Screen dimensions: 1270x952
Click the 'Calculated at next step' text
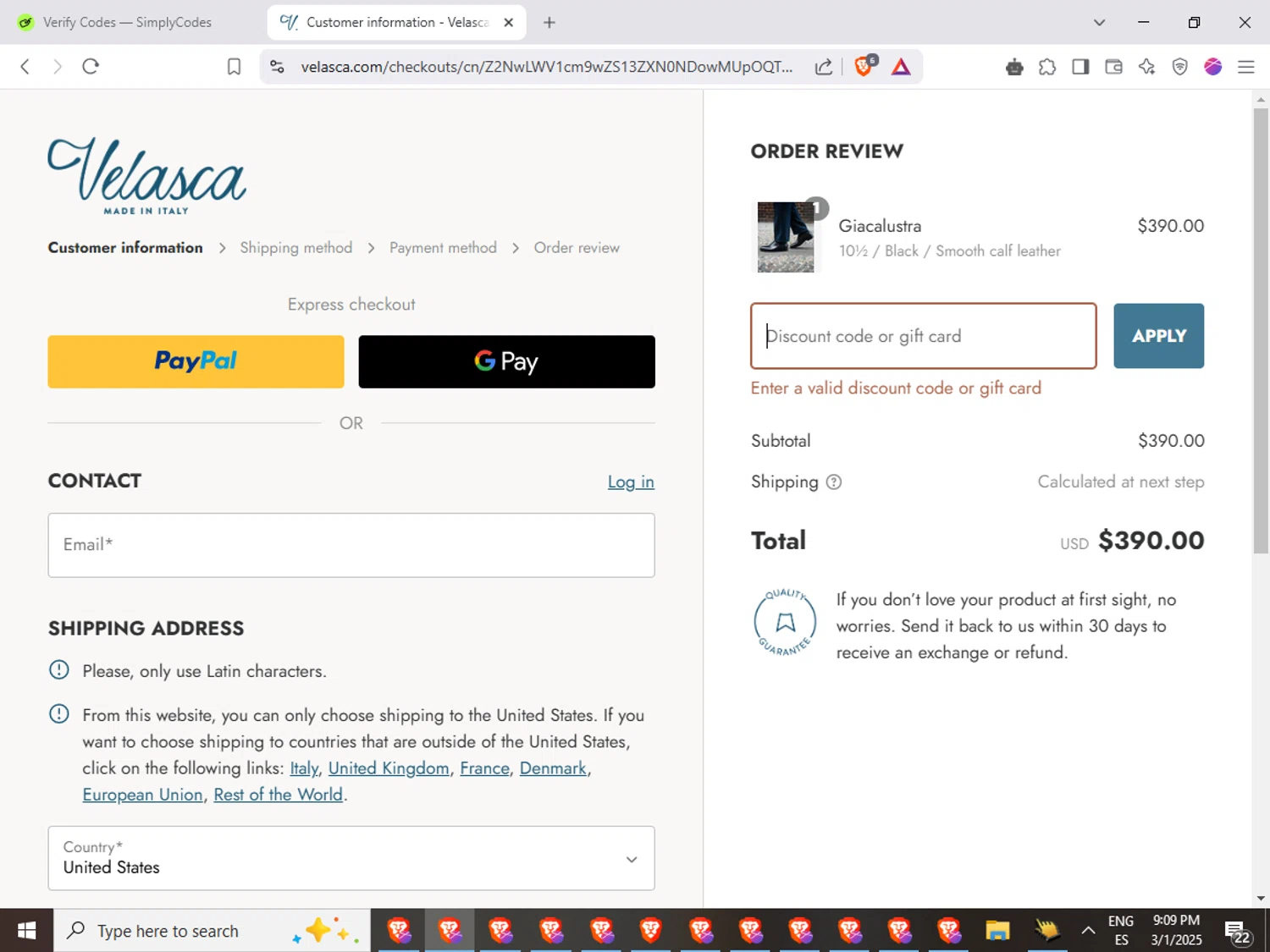[x=1120, y=482]
